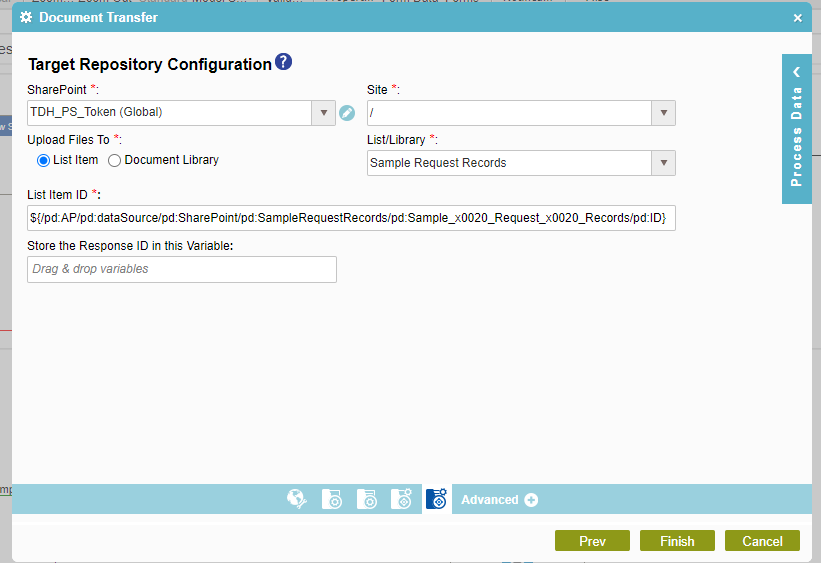
Task: Select the highlighted target repository step icon
Action: click(436, 500)
